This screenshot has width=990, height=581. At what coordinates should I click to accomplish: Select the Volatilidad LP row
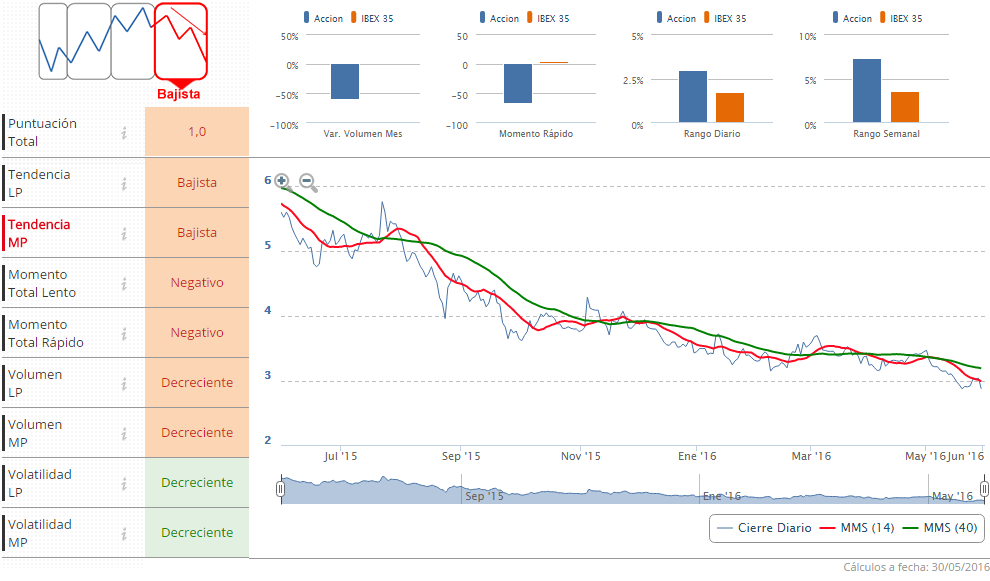click(126, 483)
